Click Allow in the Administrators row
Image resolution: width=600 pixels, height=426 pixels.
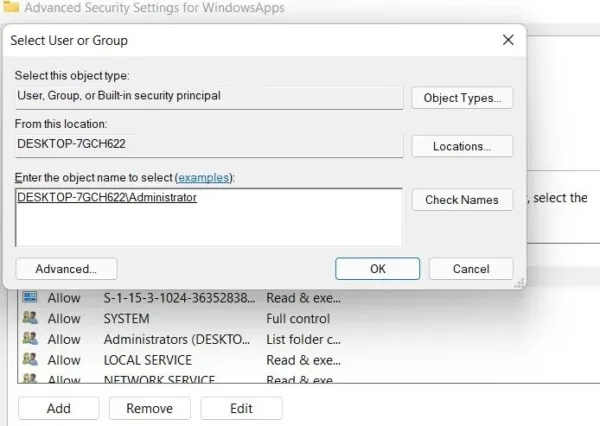[x=64, y=339]
